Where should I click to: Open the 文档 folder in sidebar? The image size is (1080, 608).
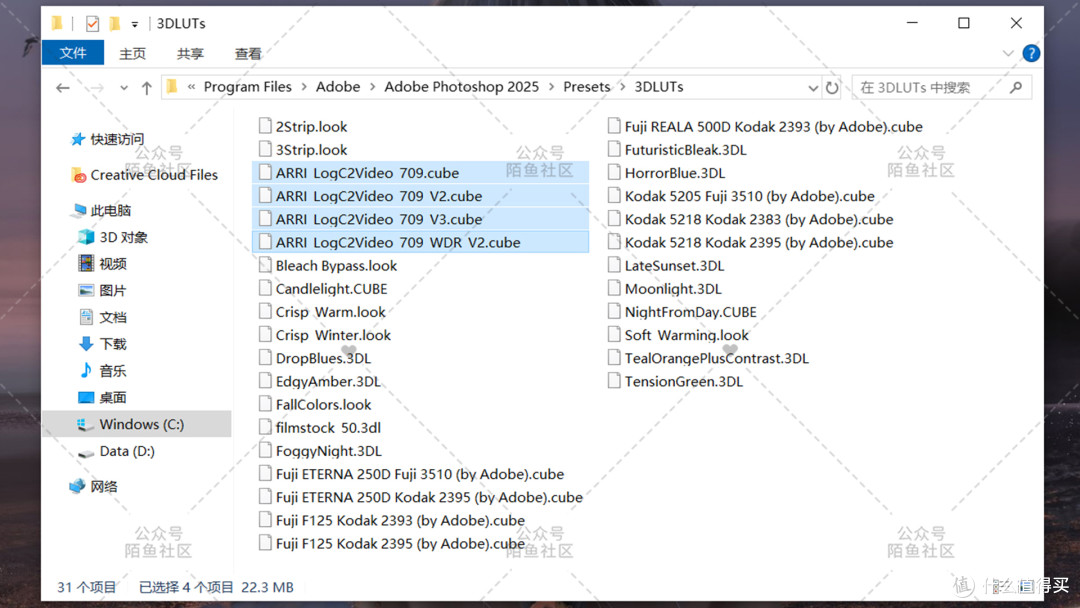click(x=103, y=317)
